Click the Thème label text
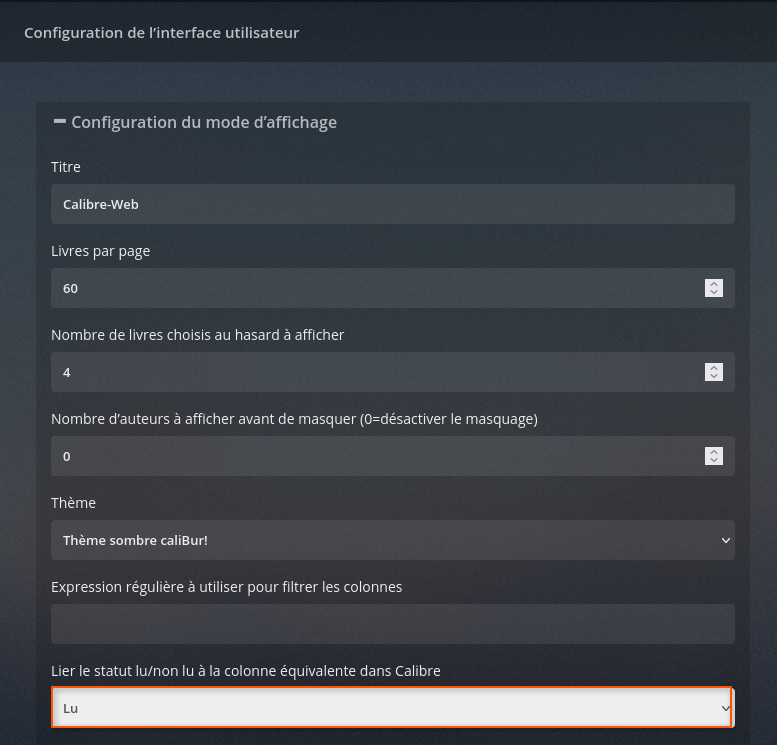The image size is (777, 745). [73, 503]
